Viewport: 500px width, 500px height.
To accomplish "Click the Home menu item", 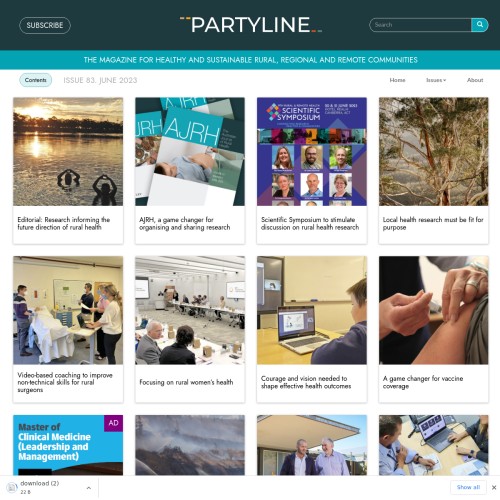I will [x=397, y=80].
